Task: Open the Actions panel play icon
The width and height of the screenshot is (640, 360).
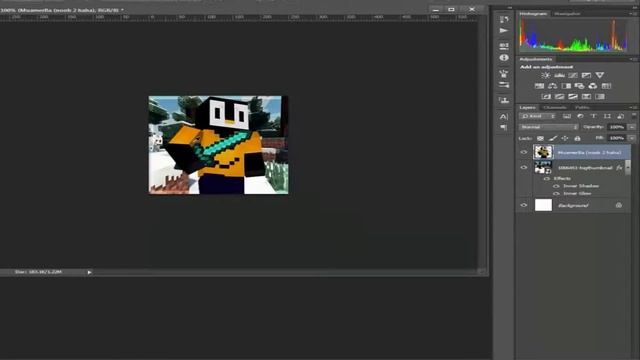Action: [x=504, y=31]
